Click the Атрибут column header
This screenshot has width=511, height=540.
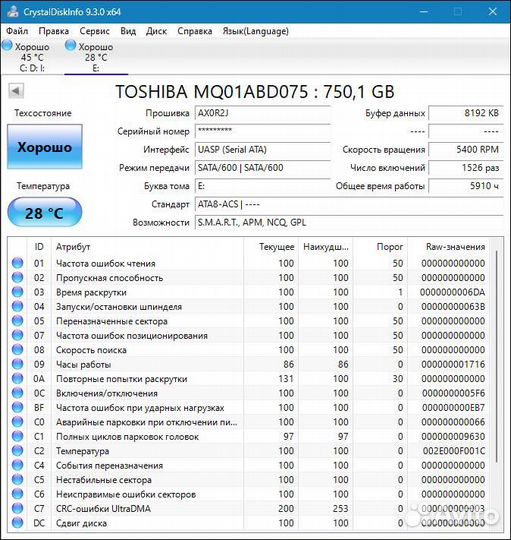click(x=147, y=247)
